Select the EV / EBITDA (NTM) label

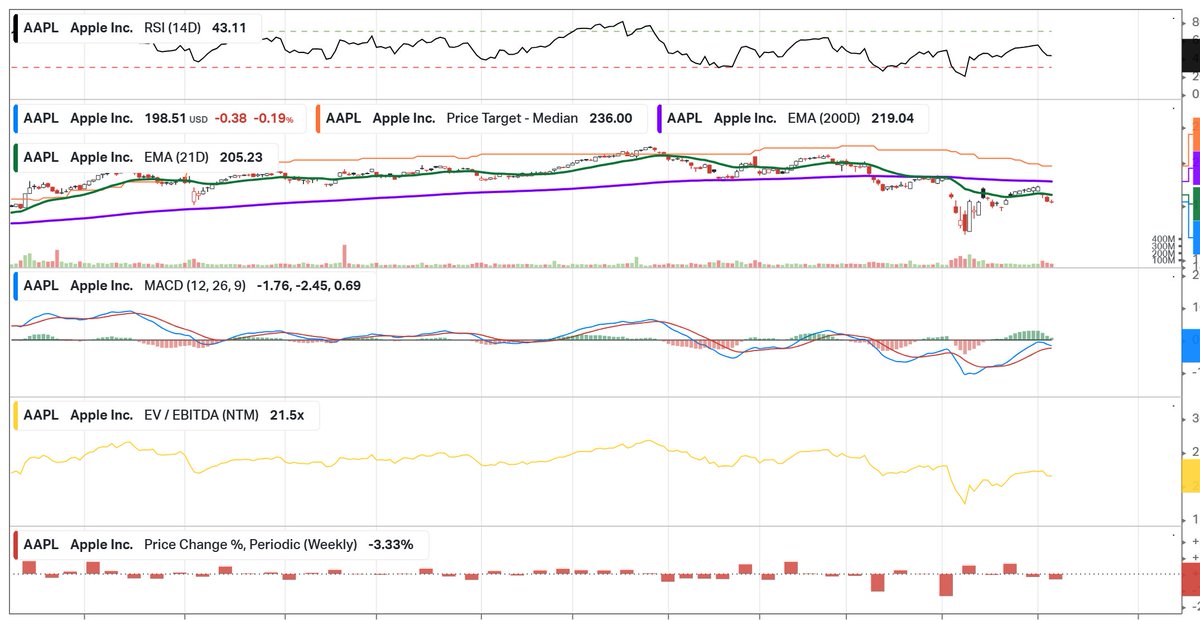[201, 415]
